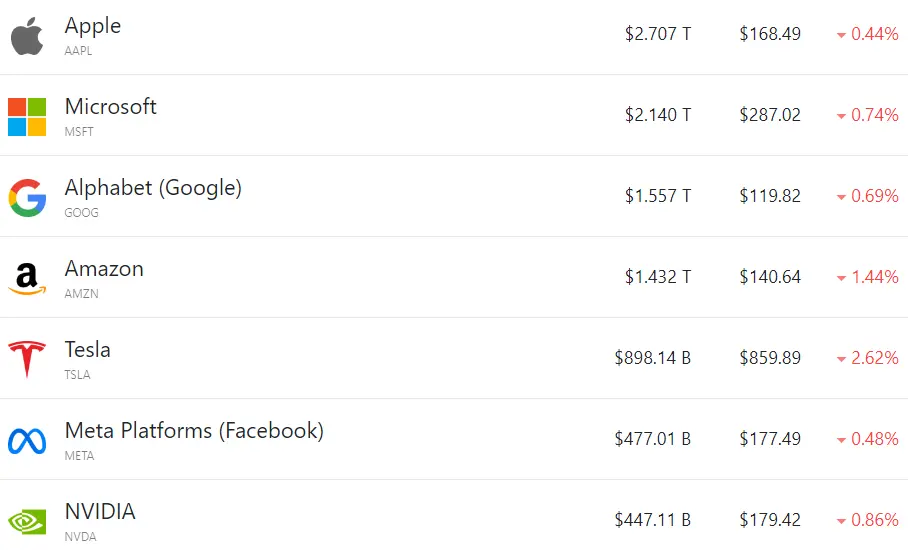Click the blue Meta infinity logo
908x550 pixels.
[x=27, y=441]
